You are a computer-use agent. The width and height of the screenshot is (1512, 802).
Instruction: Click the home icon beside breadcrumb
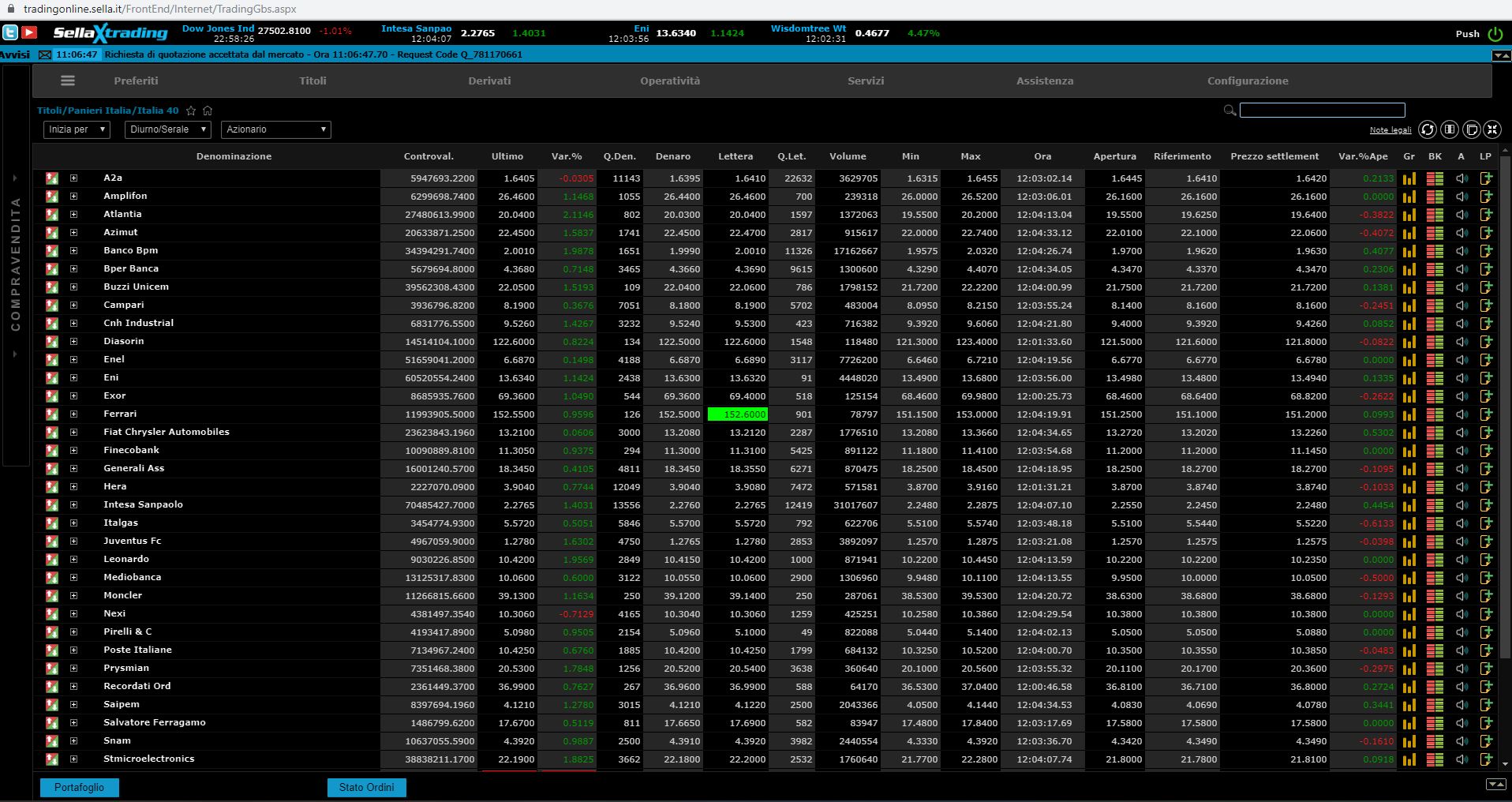[208, 111]
